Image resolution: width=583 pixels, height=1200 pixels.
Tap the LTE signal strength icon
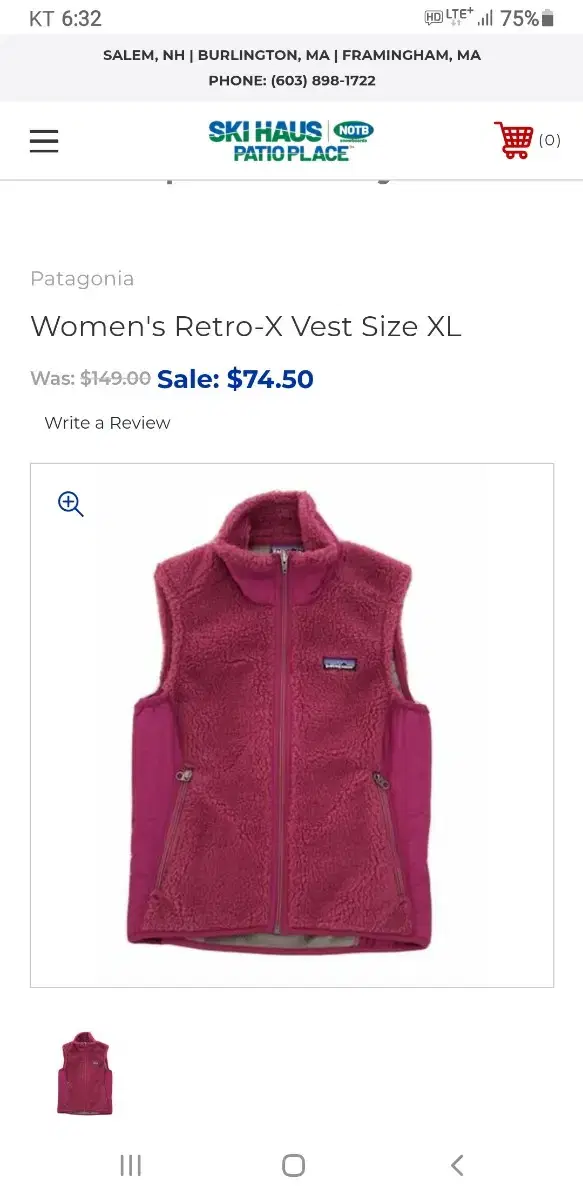pyautogui.click(x=486, y=18)
